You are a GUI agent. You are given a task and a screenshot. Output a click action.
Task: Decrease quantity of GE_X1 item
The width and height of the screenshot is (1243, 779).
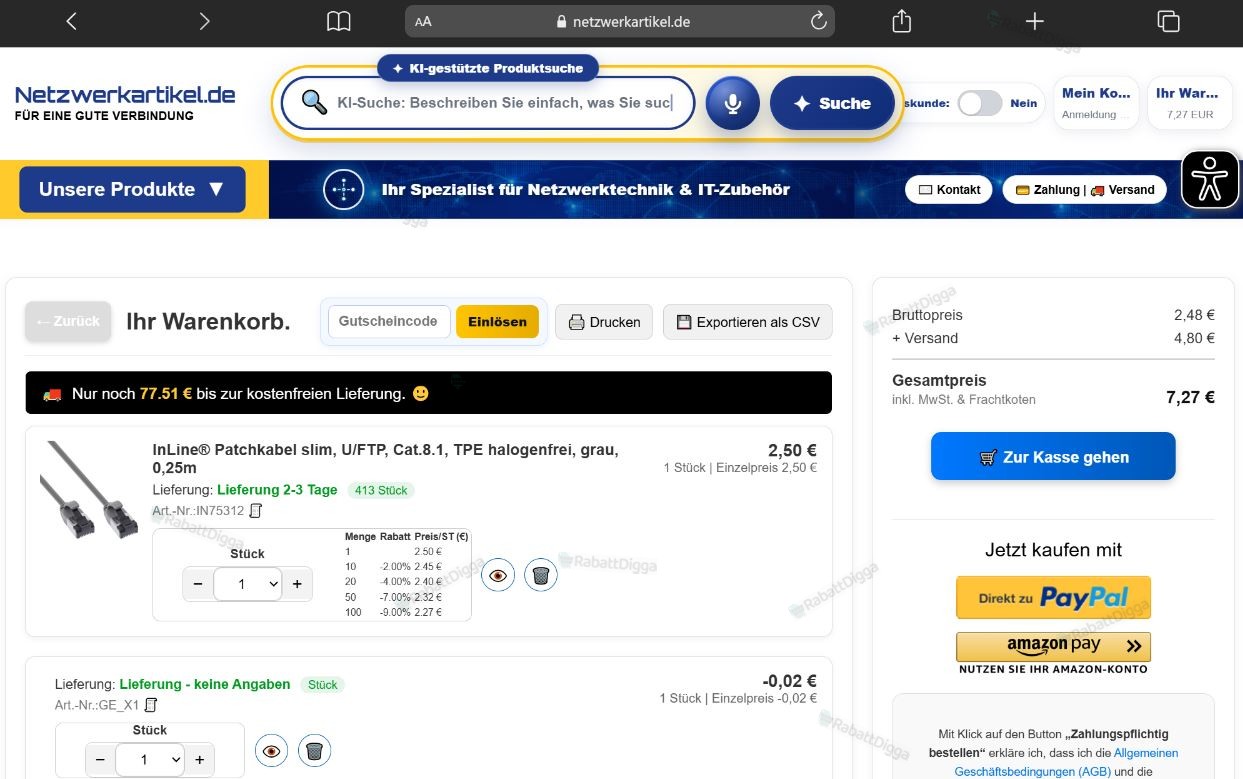[x=100, y=760]
